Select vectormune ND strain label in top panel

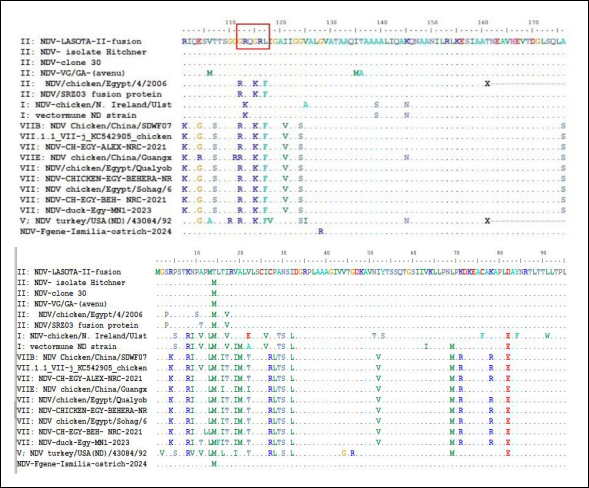79,115
